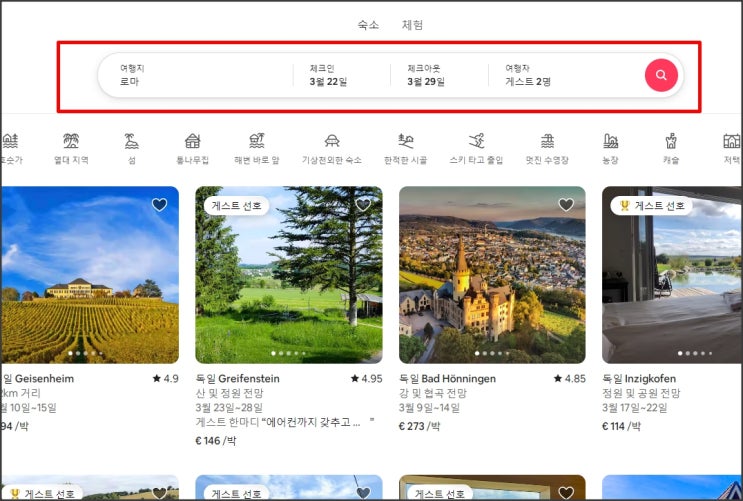Save the Geisenheim listing with heart
743x501 pixels.
coord(159,205)
